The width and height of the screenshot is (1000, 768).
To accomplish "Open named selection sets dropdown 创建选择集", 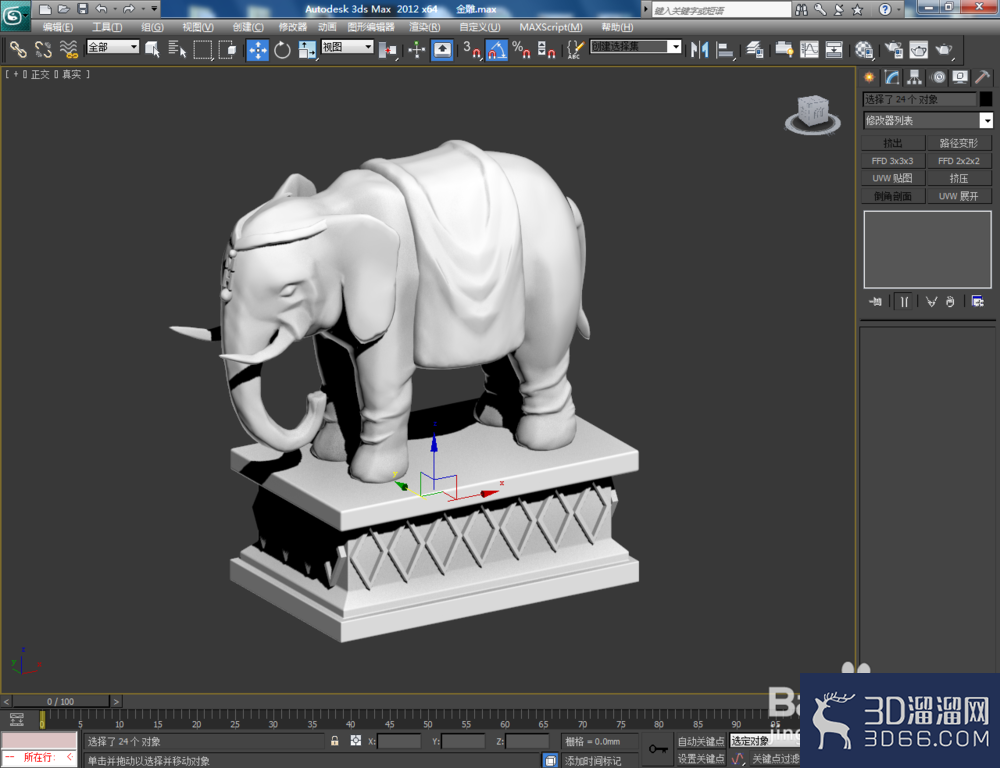I will pyautogui.click(x=636, y=47).
